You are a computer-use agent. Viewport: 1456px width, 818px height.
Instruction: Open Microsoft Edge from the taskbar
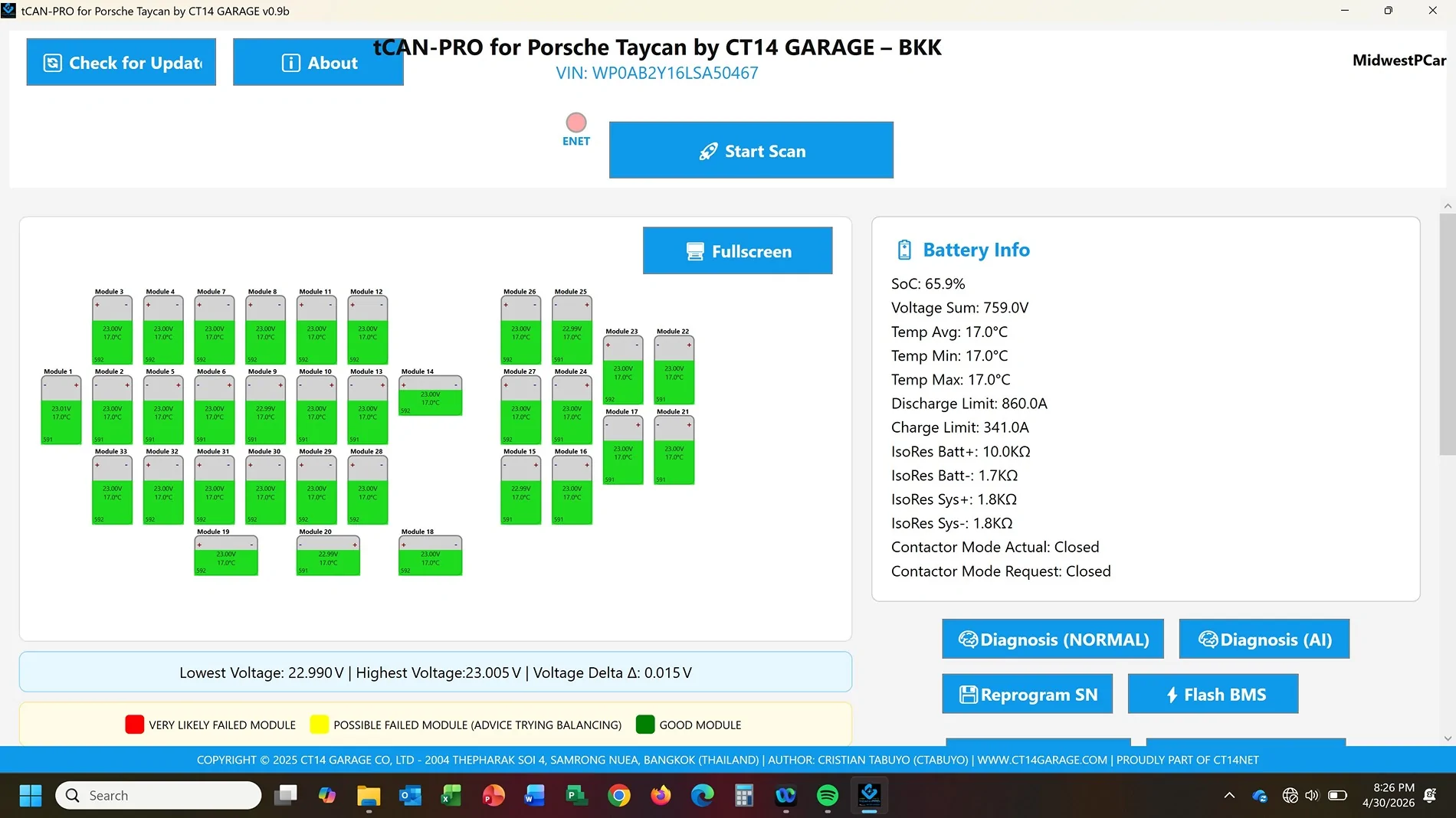[702, 796]
